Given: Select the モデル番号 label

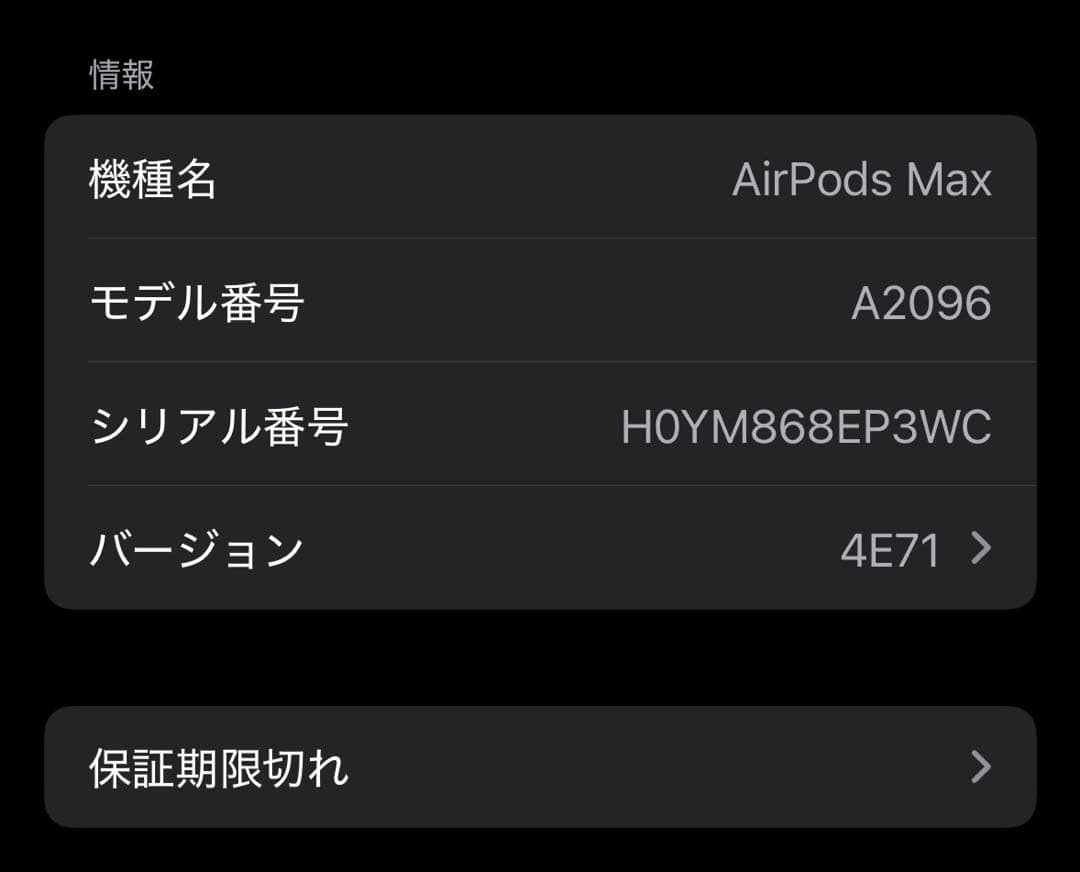Looking at the screenshot, I should tap(197, 303).
